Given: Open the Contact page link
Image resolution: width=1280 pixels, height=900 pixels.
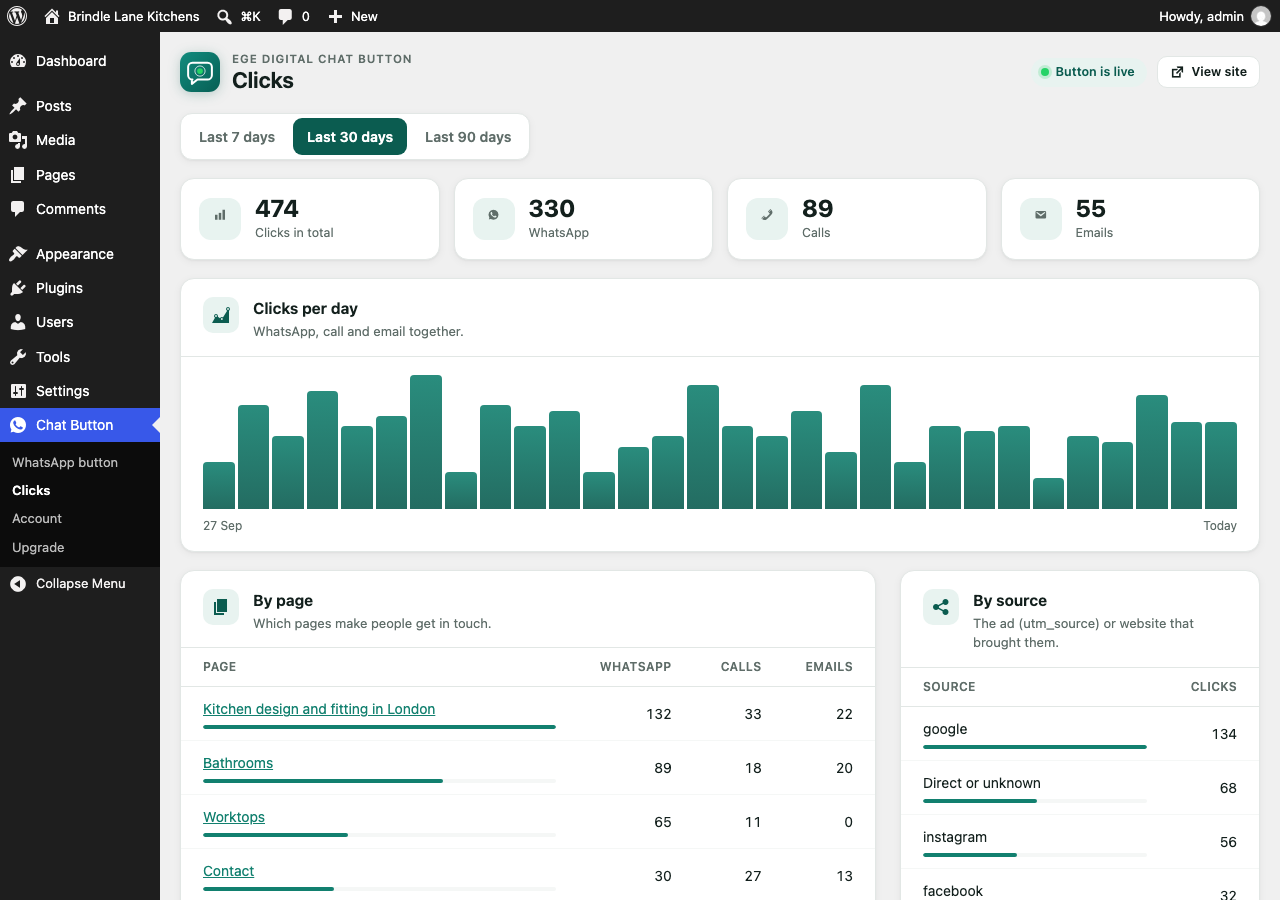Looking at the screenshot, I should coord(229,871).
